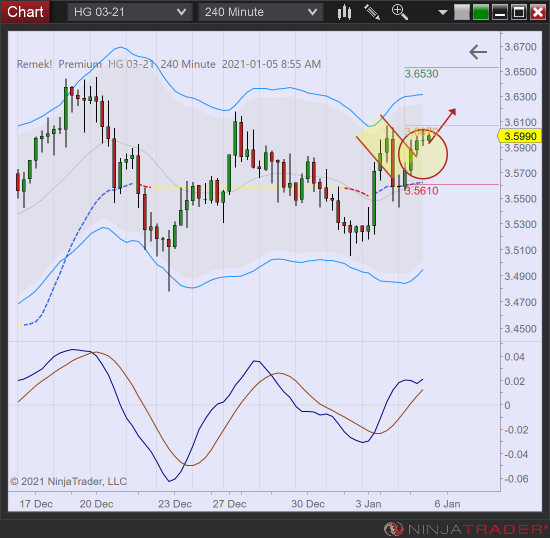Open the HG 03-21 instrument dropdown
550x538 pixels.
[x=129, y=12]
